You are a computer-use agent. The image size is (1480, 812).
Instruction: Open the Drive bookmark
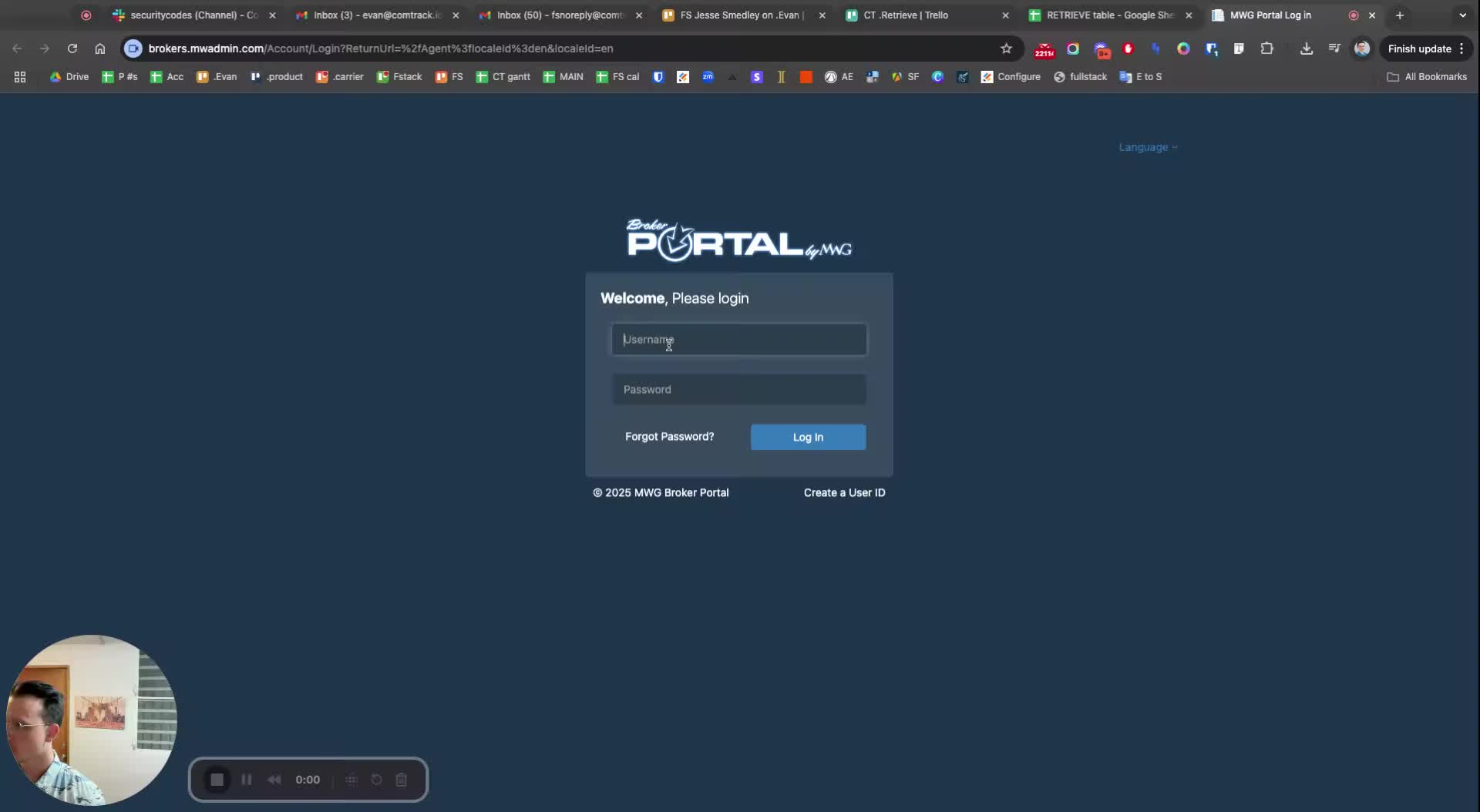pos(69,77)
